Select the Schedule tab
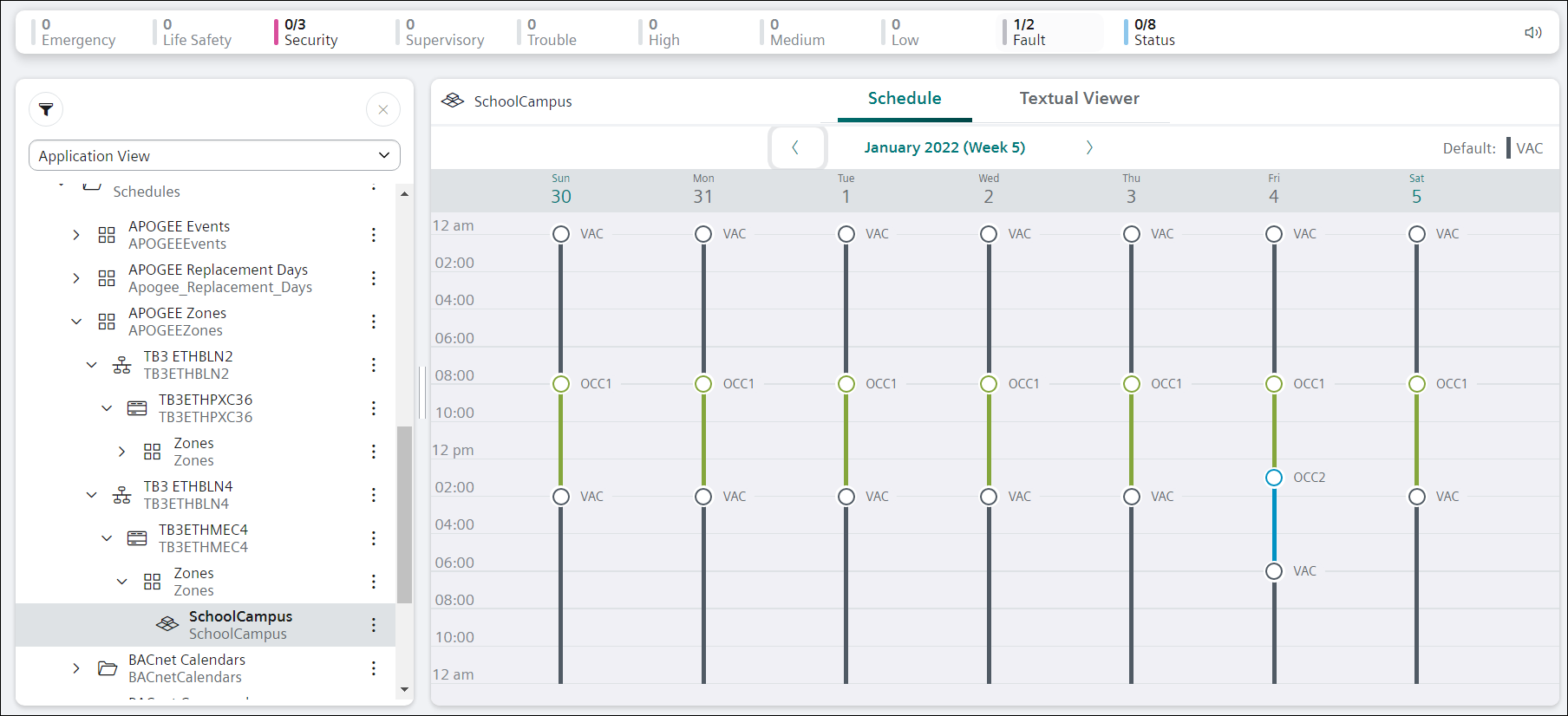Image resolution: width=1568 pixels, height=716 pixels. click(x=904, y=99)
